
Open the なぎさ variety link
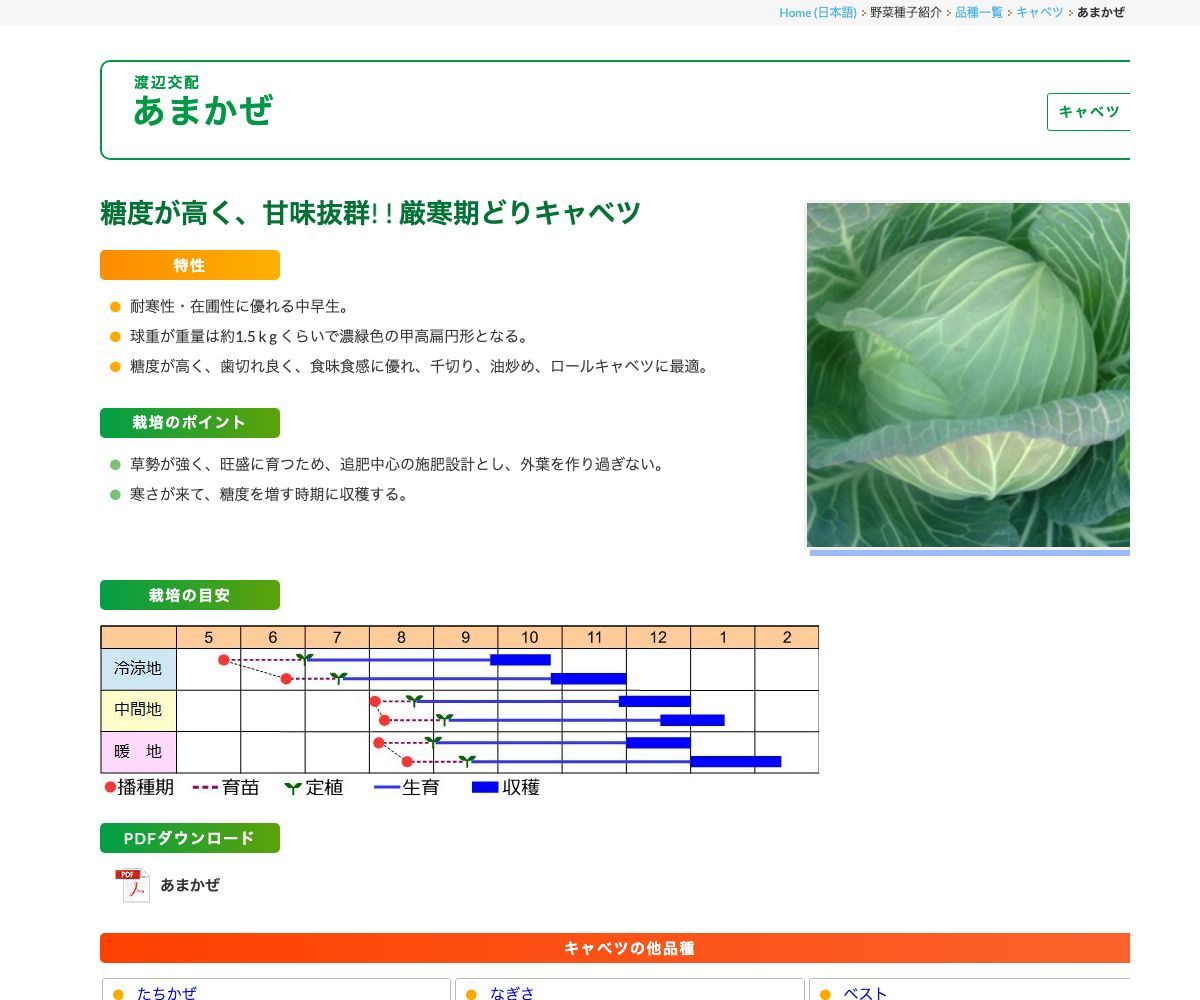click(511, 993)
